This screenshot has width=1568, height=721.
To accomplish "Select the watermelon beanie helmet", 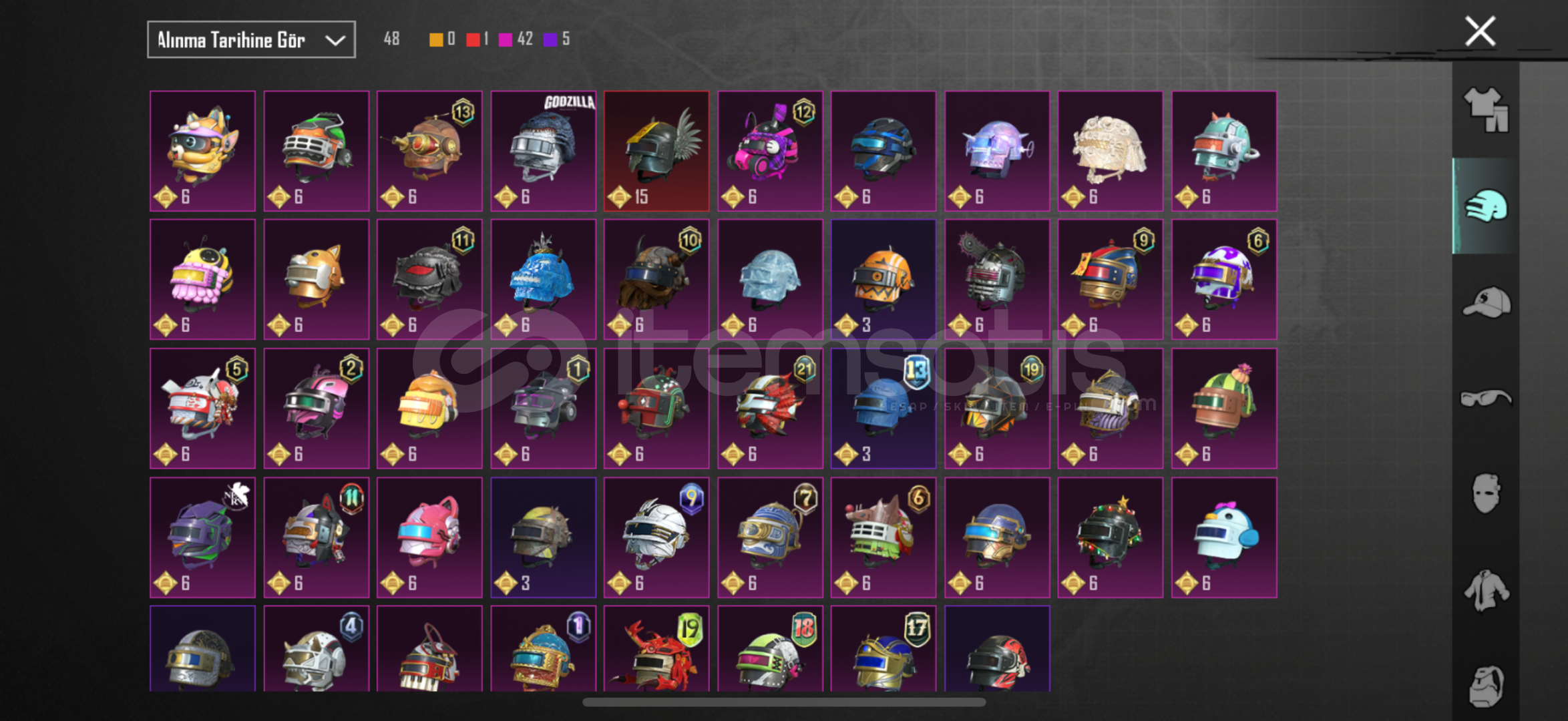I will (1223, 409).
